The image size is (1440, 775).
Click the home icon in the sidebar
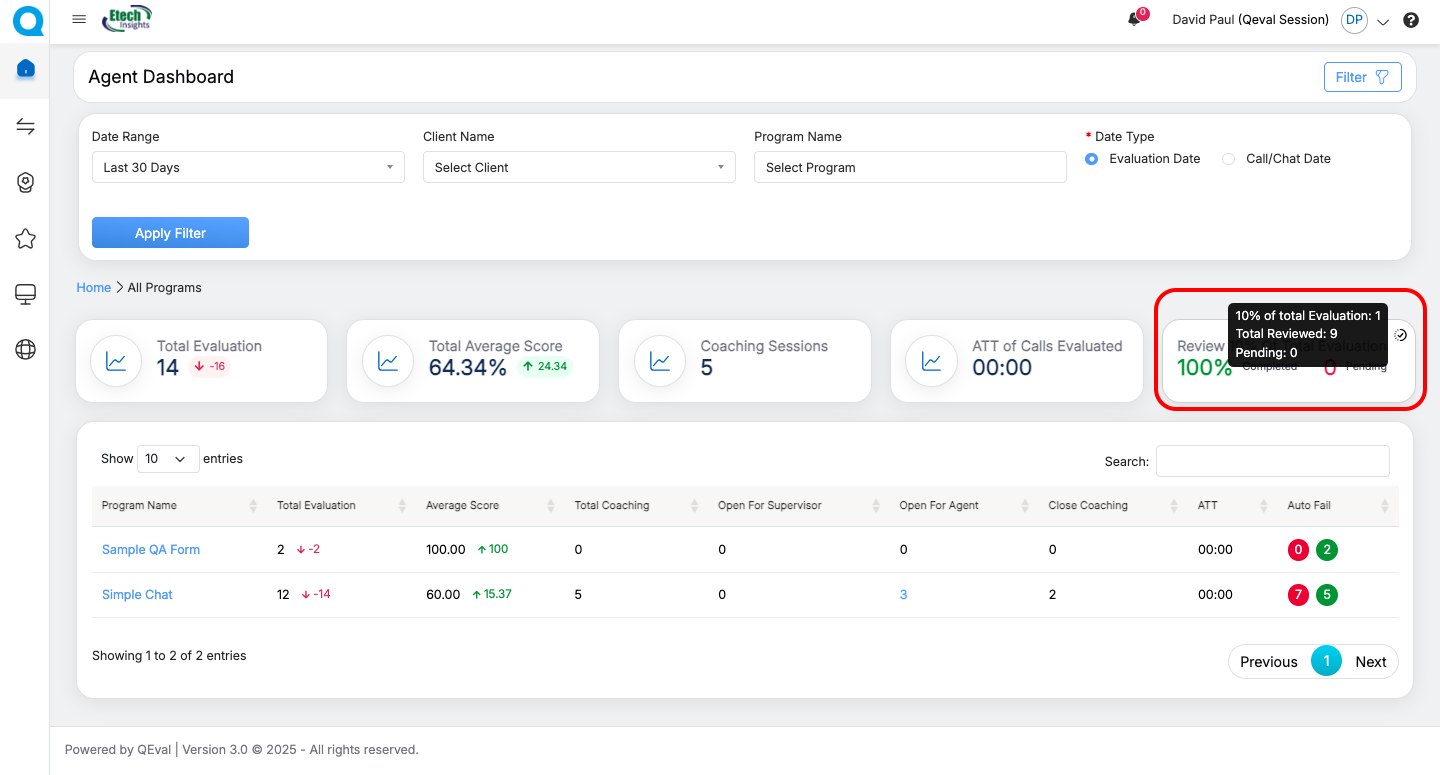point(26,69)
